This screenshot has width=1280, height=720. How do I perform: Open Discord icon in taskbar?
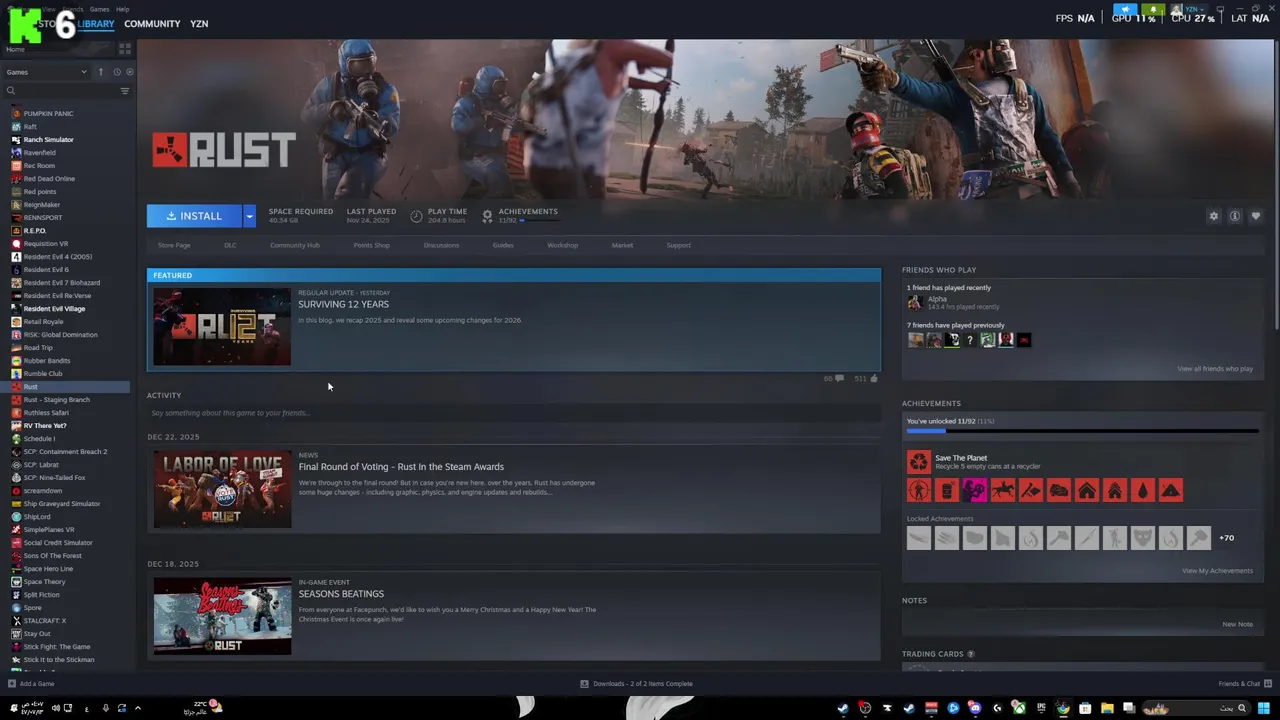point(975,708)
